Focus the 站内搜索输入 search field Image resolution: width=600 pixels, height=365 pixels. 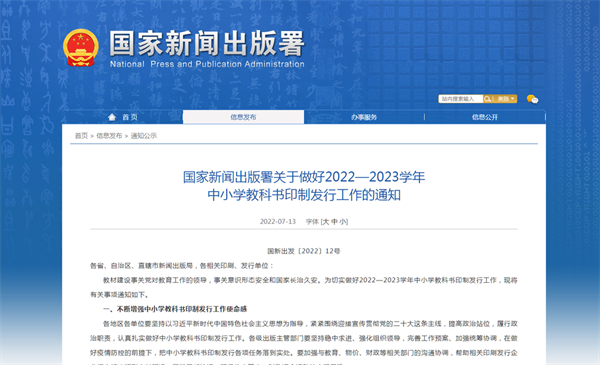461,99
